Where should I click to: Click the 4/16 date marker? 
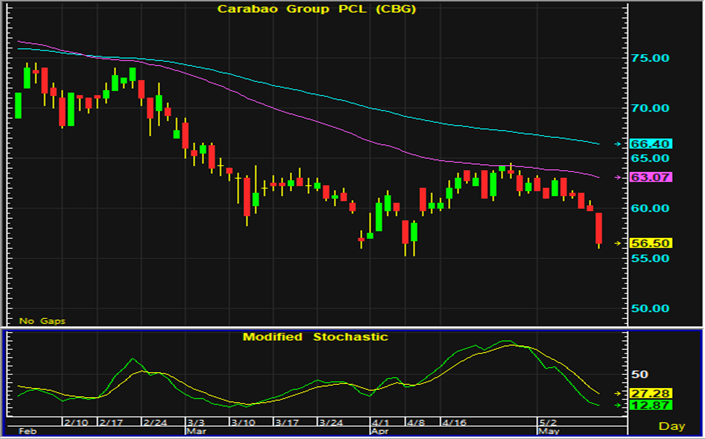(453, 423)
